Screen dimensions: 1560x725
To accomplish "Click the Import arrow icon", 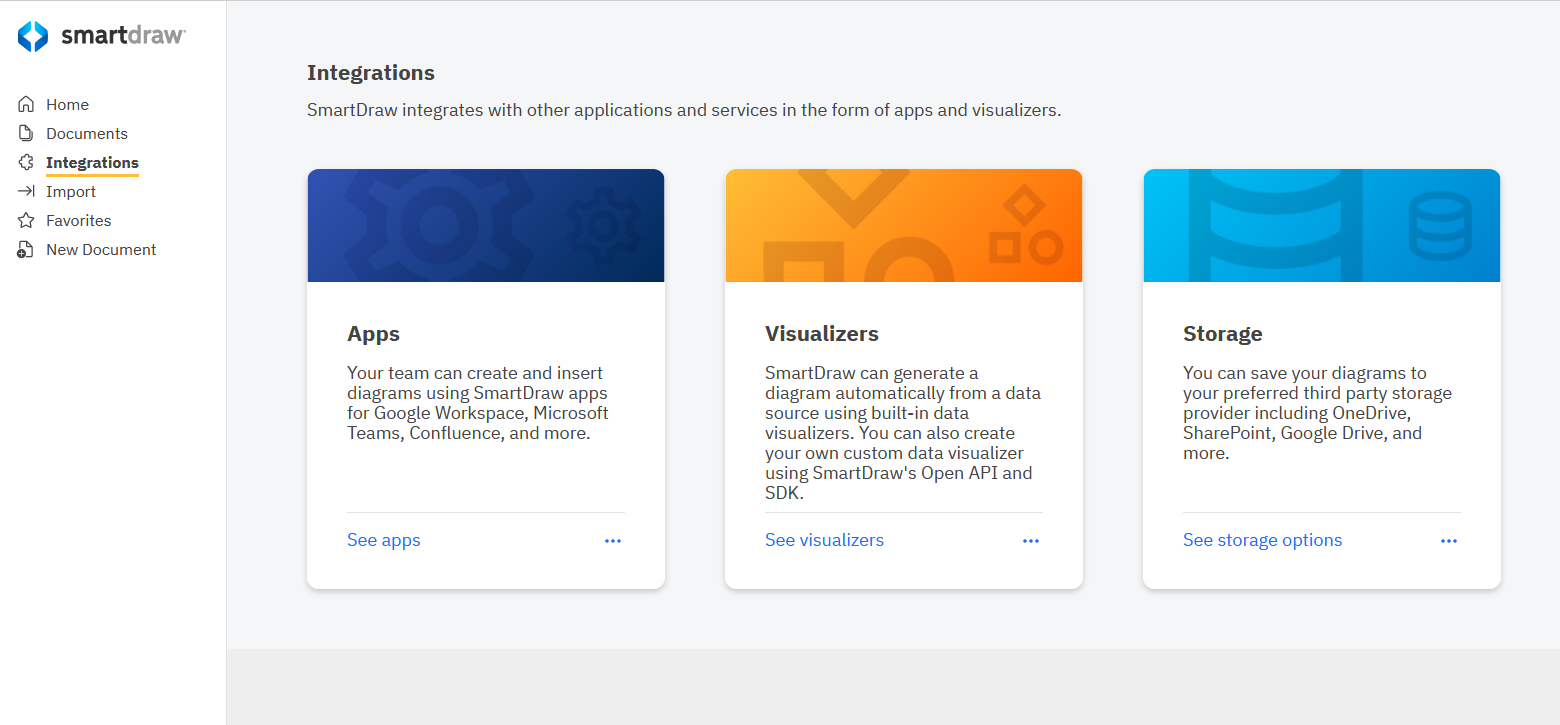I will point(25,191).
